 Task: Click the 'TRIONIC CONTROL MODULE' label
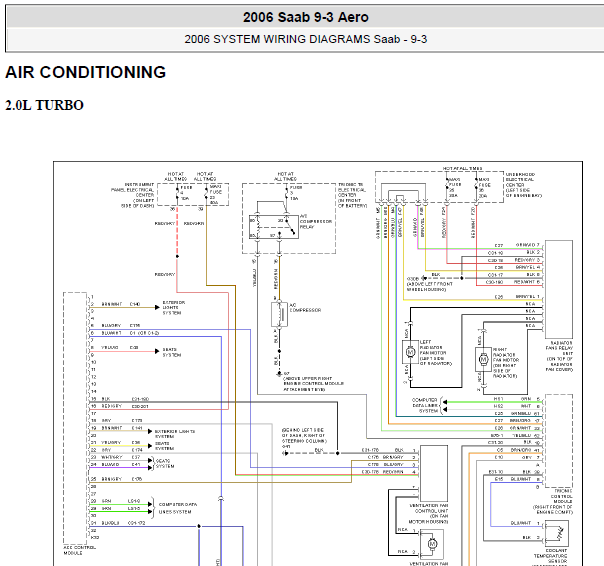tap(553, 502)
